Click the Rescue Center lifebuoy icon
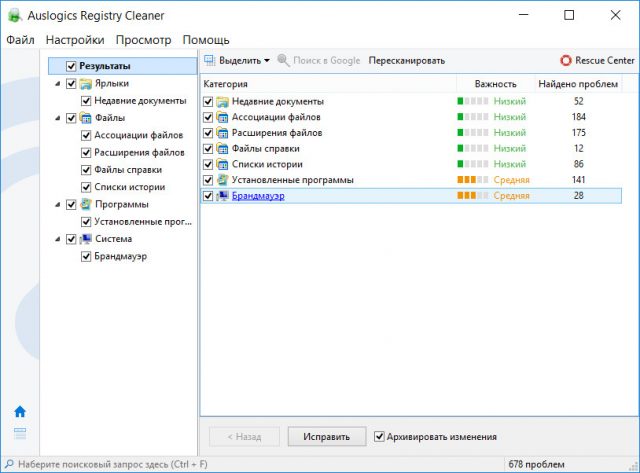The height and width of the screenshot is (473, 640). (x=566, y=60)
